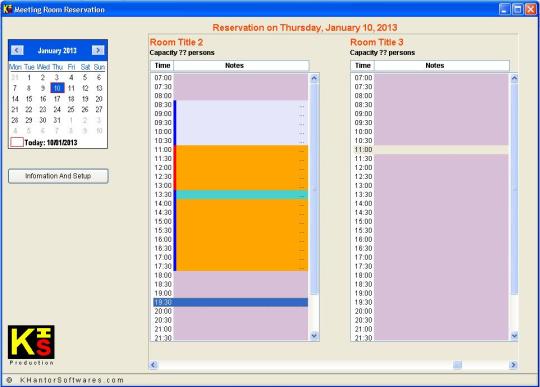Click the Today: 10/01/2013 label

[51, 143]
